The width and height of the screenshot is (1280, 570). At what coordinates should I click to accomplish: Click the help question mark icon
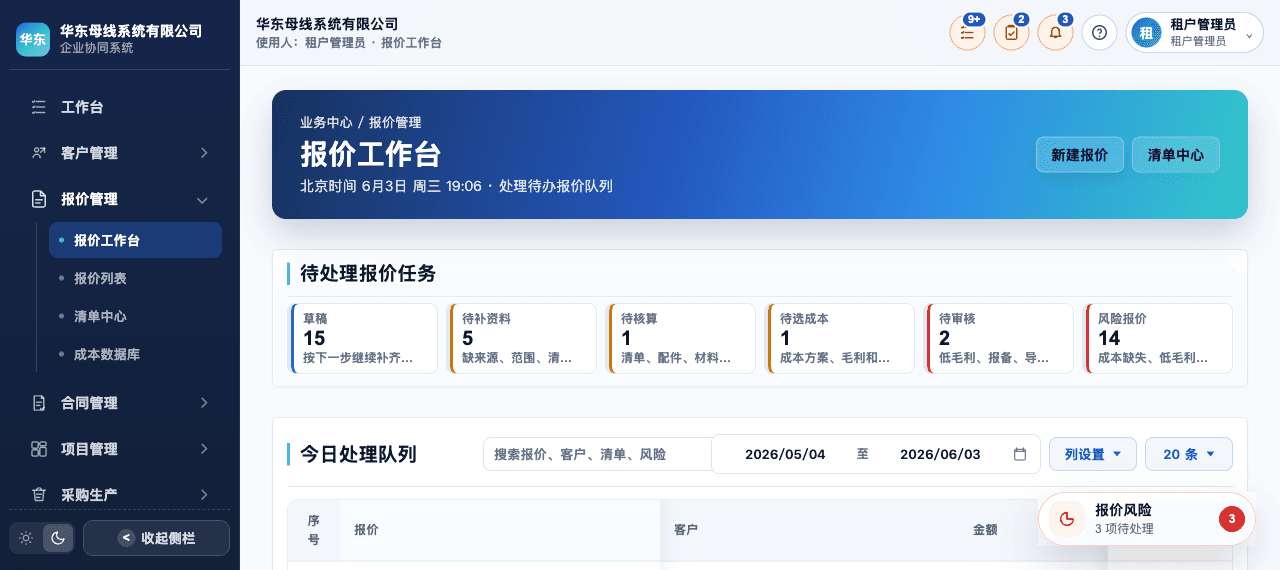[x=1099, y=33]
